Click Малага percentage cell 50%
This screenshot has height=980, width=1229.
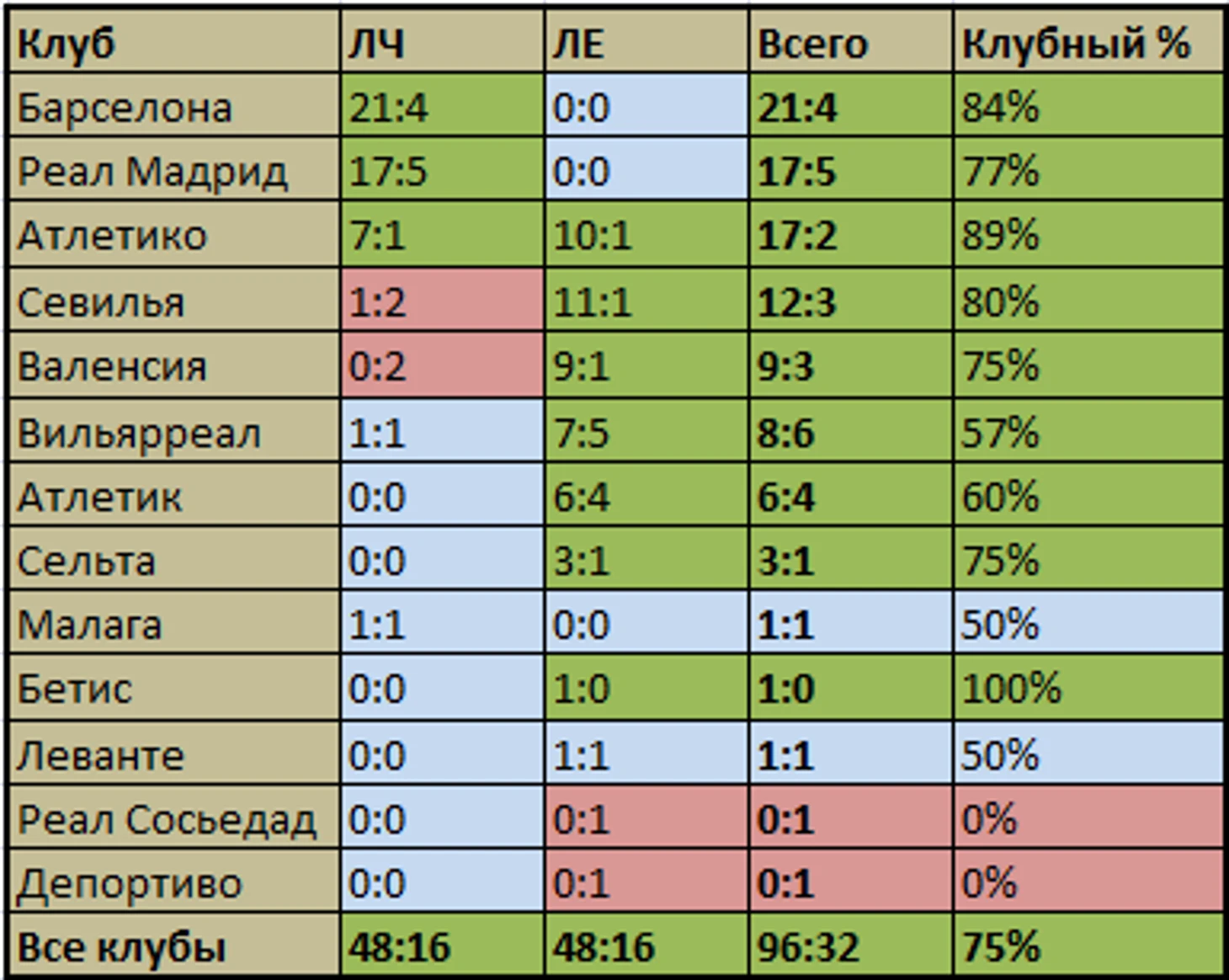pyautogui.click(x=1088, y=623)
